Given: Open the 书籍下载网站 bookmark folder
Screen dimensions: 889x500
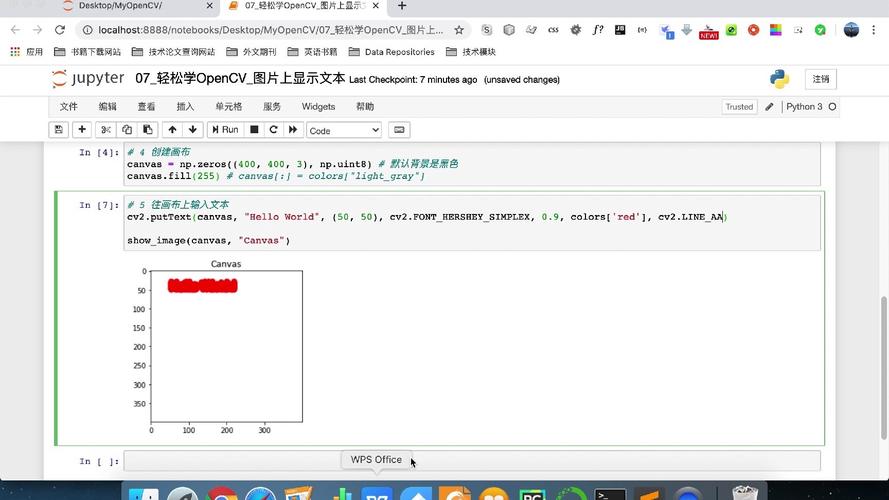Looking at the screenshot, I should coord(87,52).
